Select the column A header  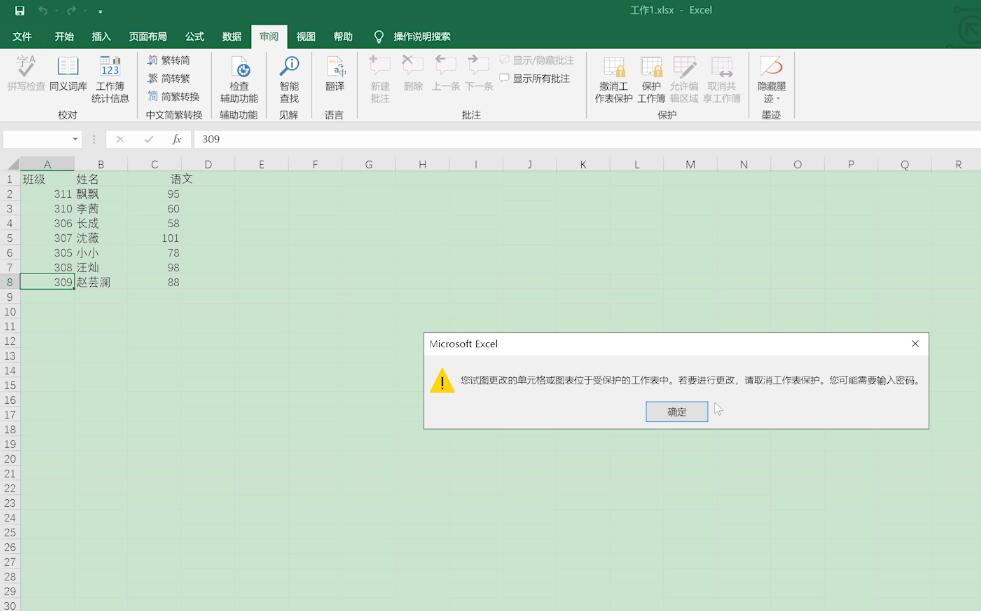click(x=47, y=164)
